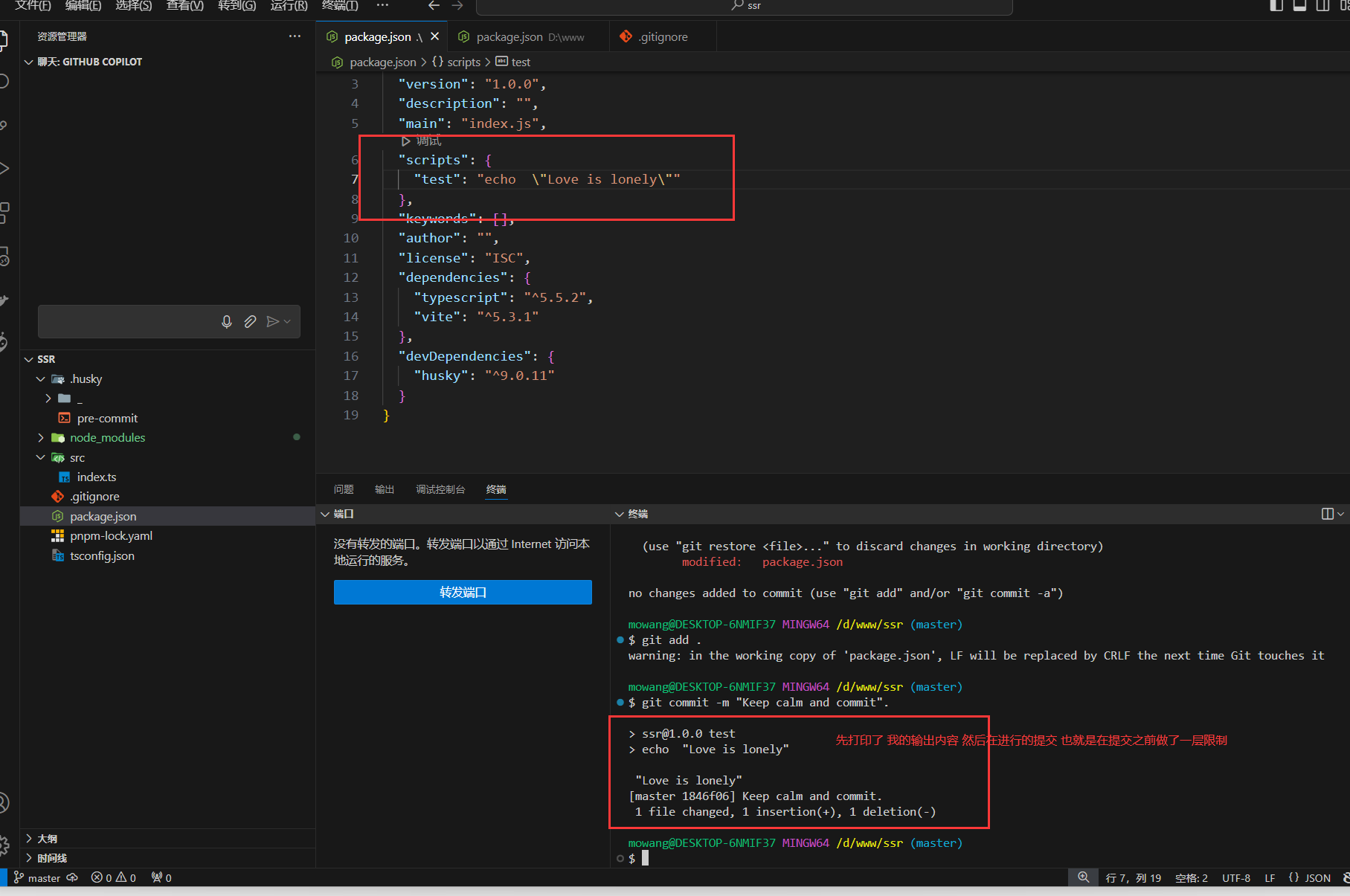Publish changes with the cloud sync icon
This screenshot has width=1350, height=896.
click(72, 878)
